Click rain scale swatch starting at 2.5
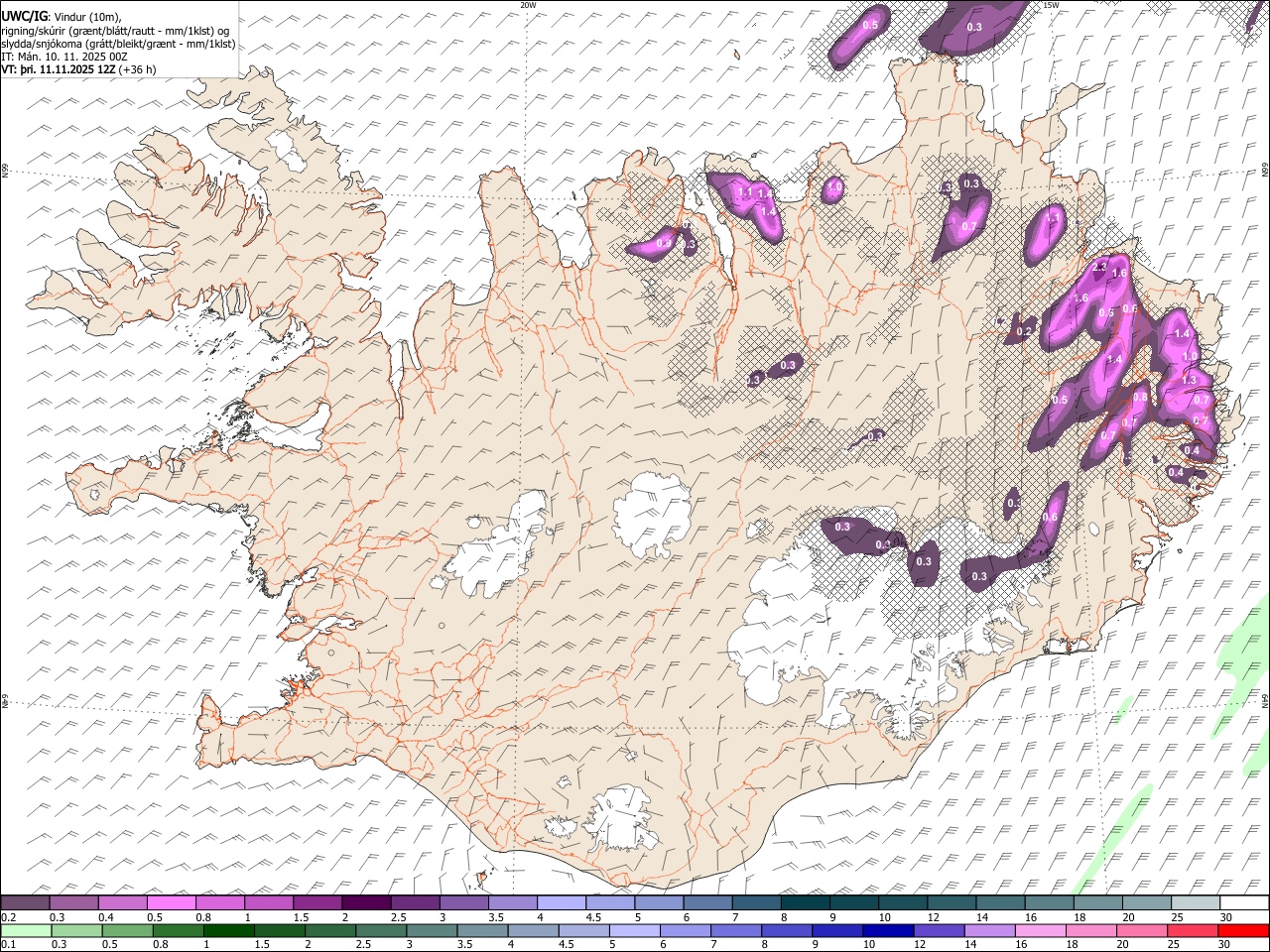This screenshot has height=952, width=1270. coord(381,930)
